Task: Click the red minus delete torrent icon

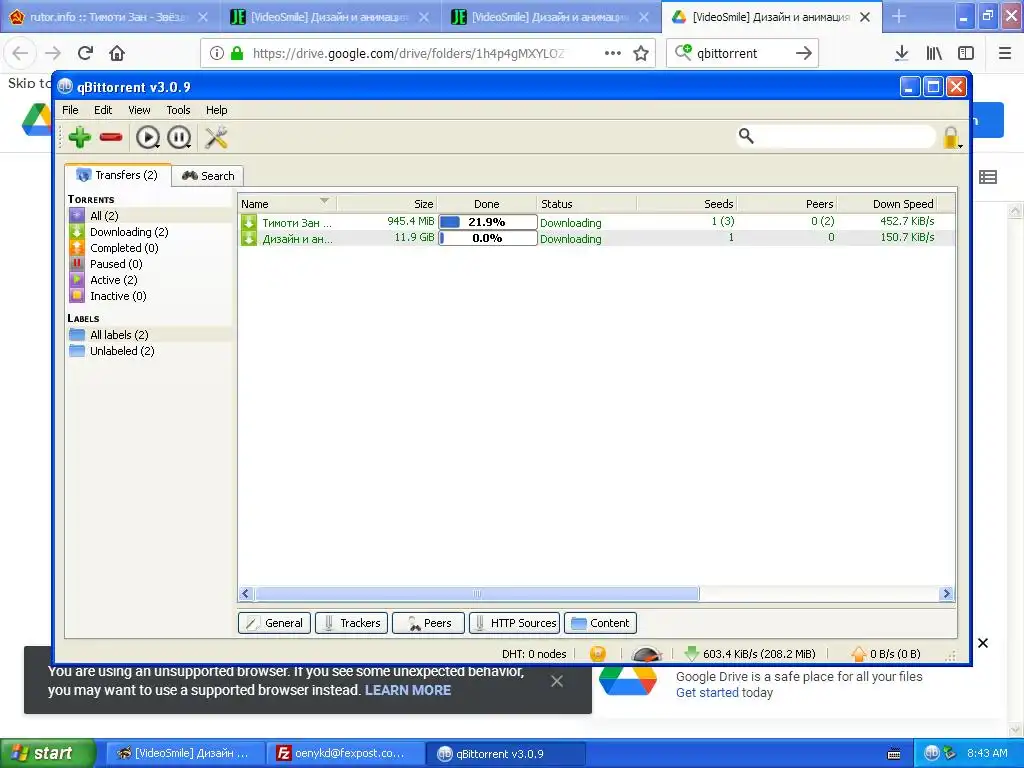Action: click(111, 137)
